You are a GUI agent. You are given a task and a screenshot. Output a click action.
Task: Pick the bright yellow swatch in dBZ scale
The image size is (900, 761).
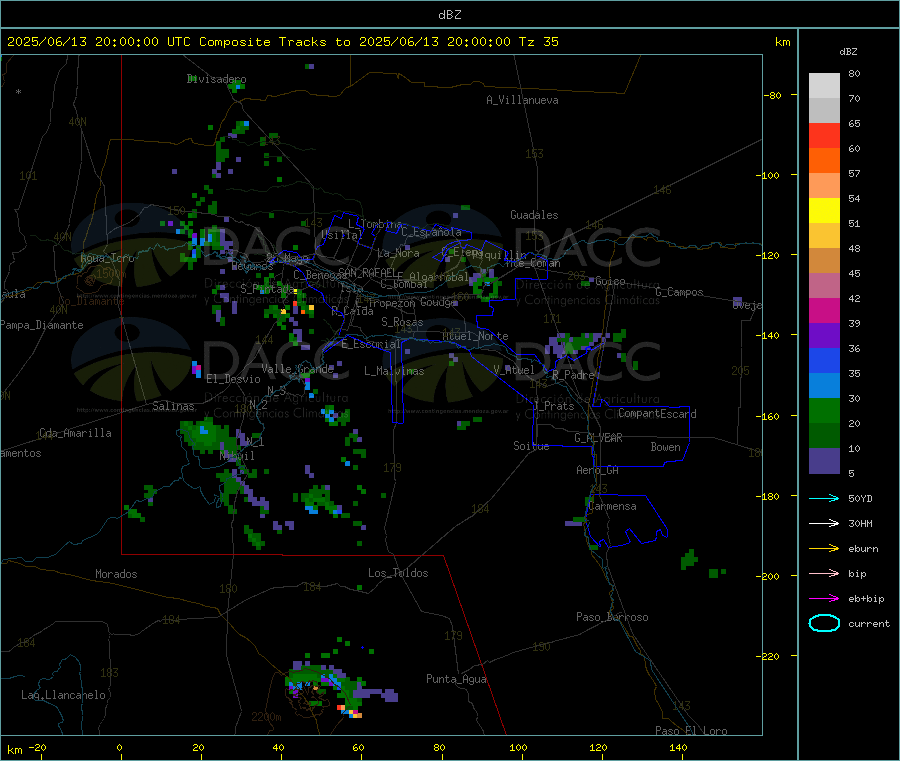pos(824,211)
